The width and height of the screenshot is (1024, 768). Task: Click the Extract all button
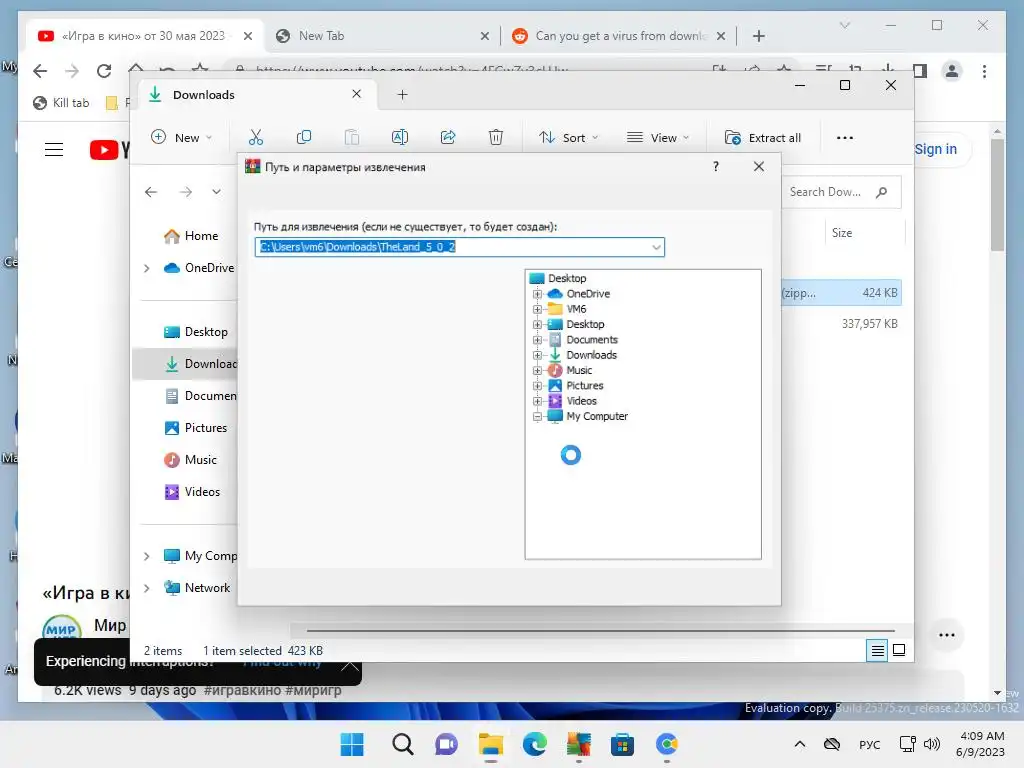click(763, 138)
